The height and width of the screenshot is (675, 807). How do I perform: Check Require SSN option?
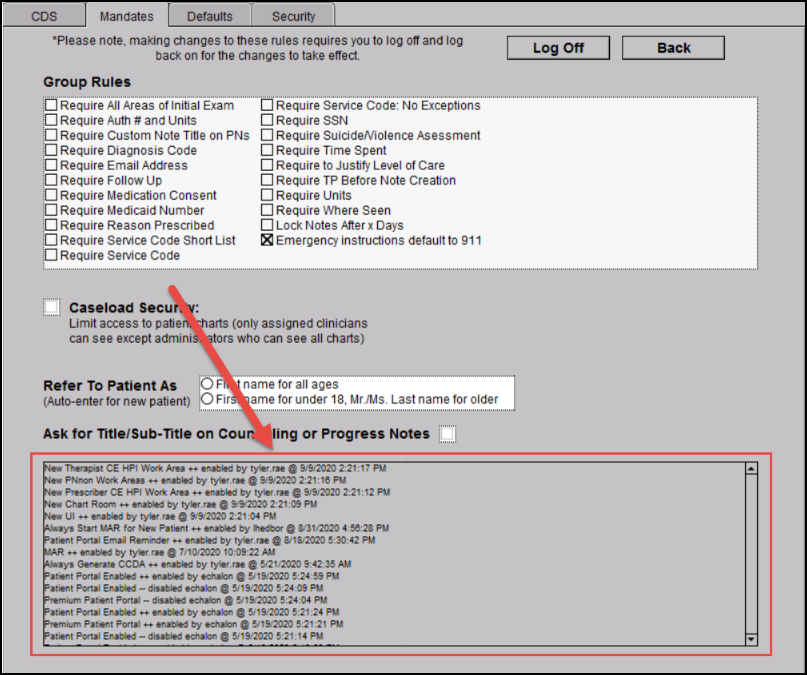(267, 121)
